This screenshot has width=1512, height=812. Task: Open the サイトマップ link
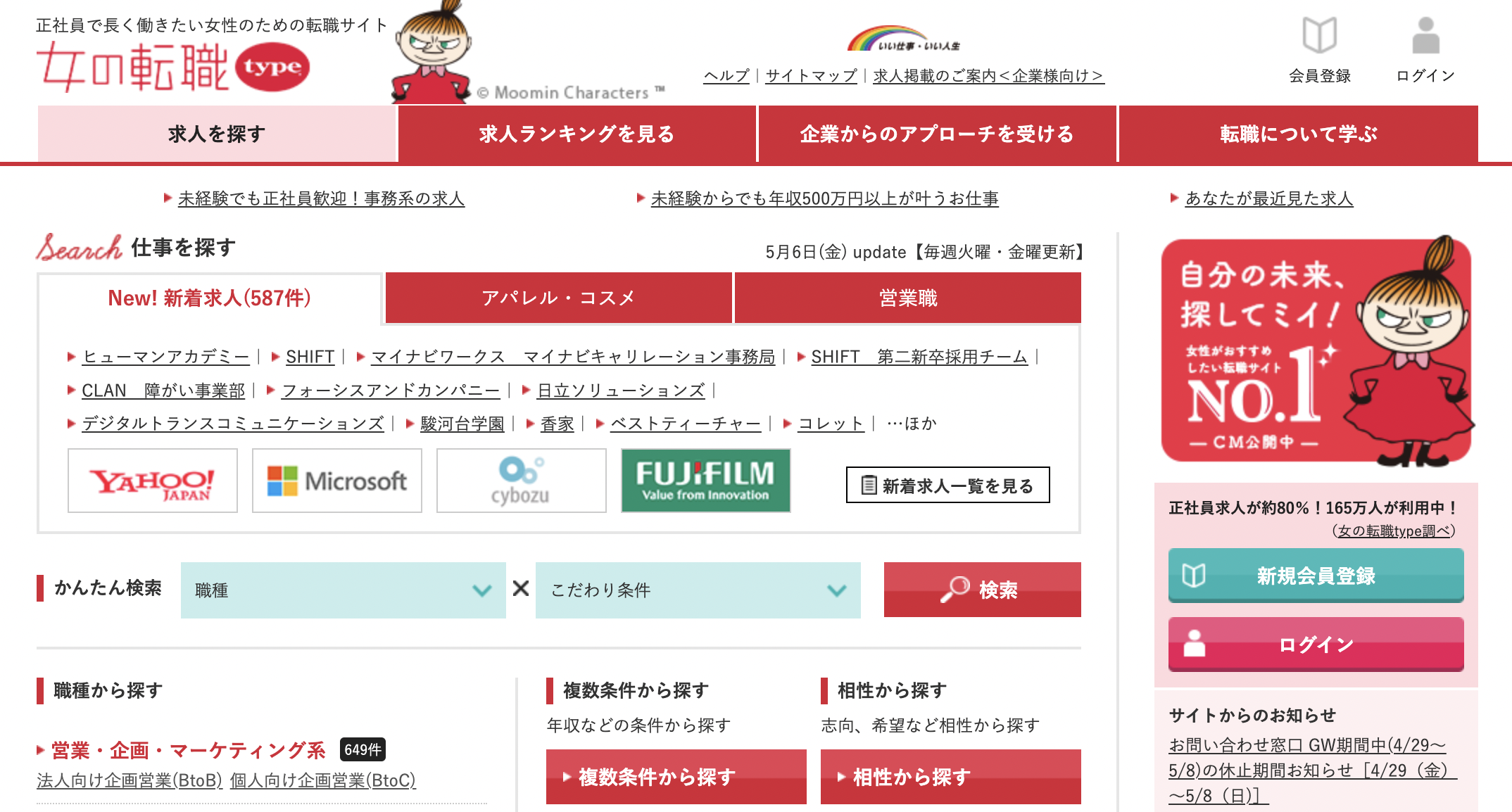tap(812, 75)
